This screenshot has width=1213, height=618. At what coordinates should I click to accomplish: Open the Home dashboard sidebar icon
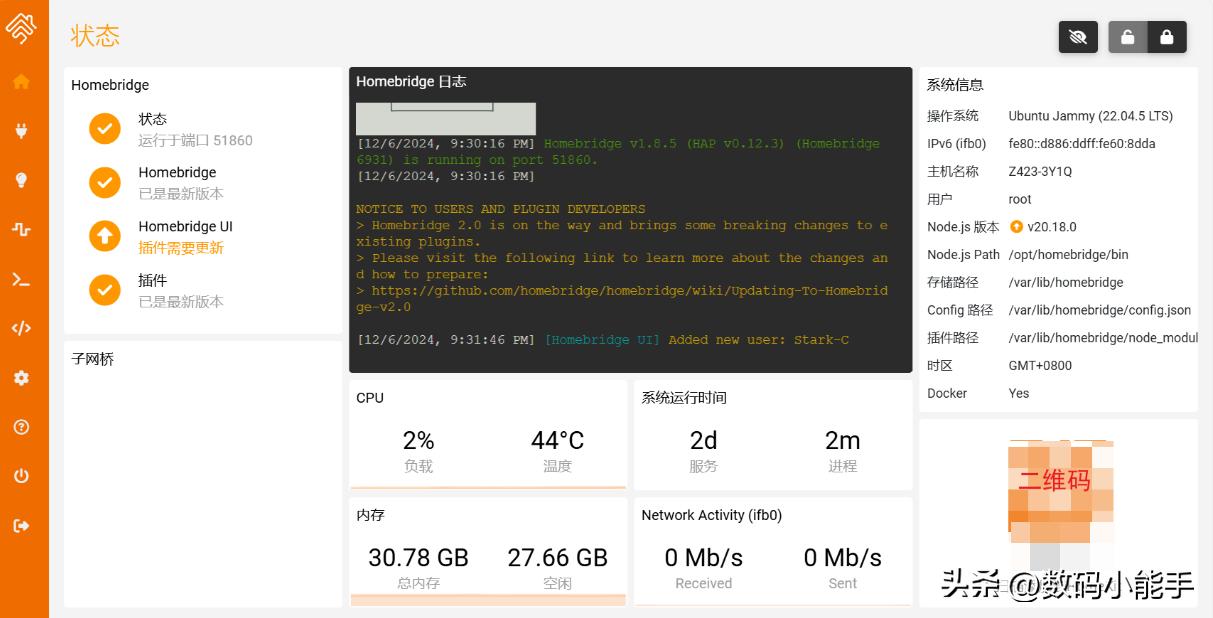pyautogui.click(x=21, y=82)
